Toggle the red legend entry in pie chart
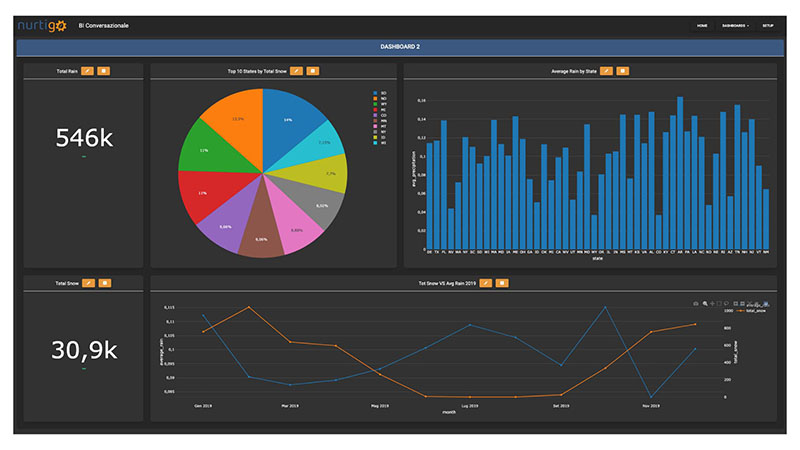 click(x=380, y=110)
